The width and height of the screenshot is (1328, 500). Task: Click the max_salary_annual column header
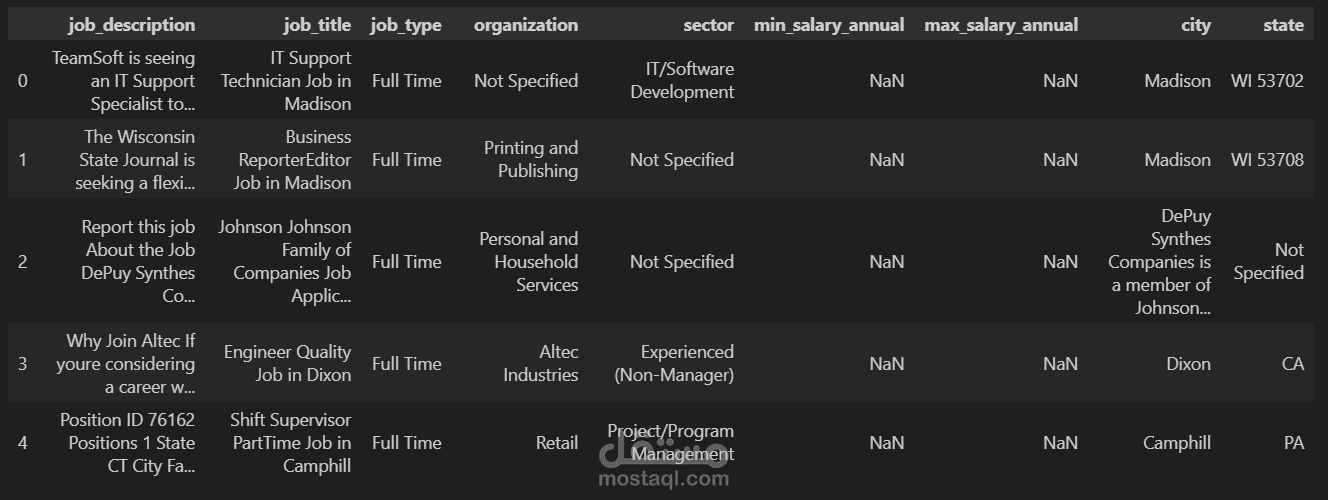[1001, 25]
